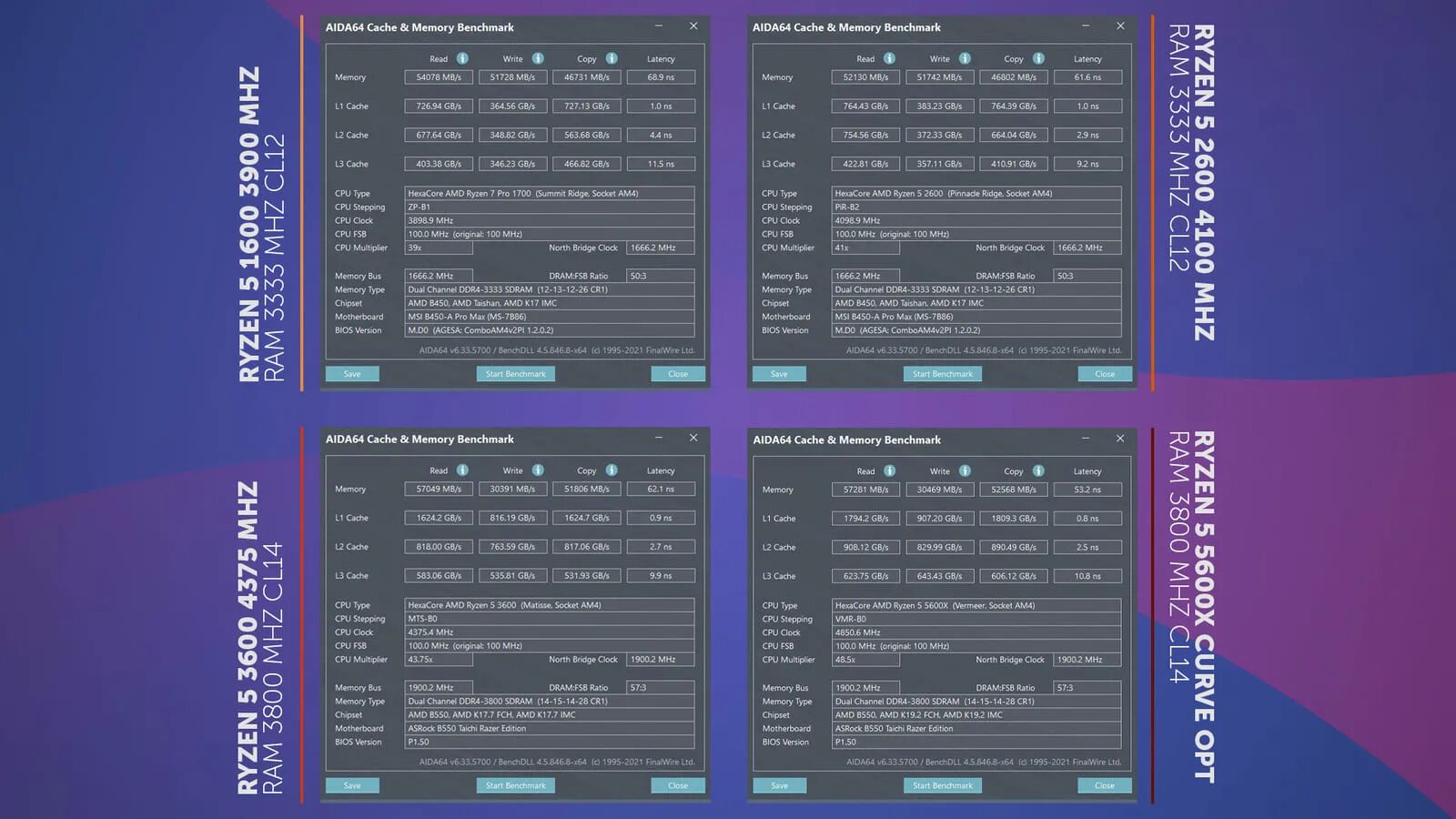1456x819 pixels.
Task: Click CPU Type field HexaCore AMD Ryzen 5 5600X
Action: click(x=976, y=605)
